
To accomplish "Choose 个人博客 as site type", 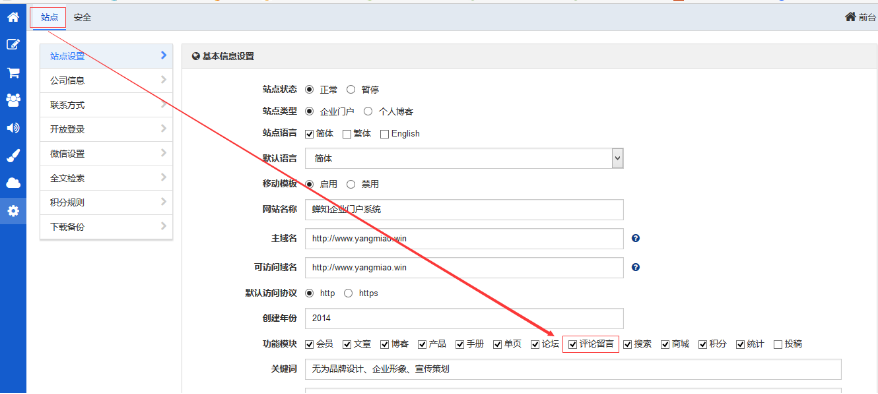I will click(x=368, y=111).
